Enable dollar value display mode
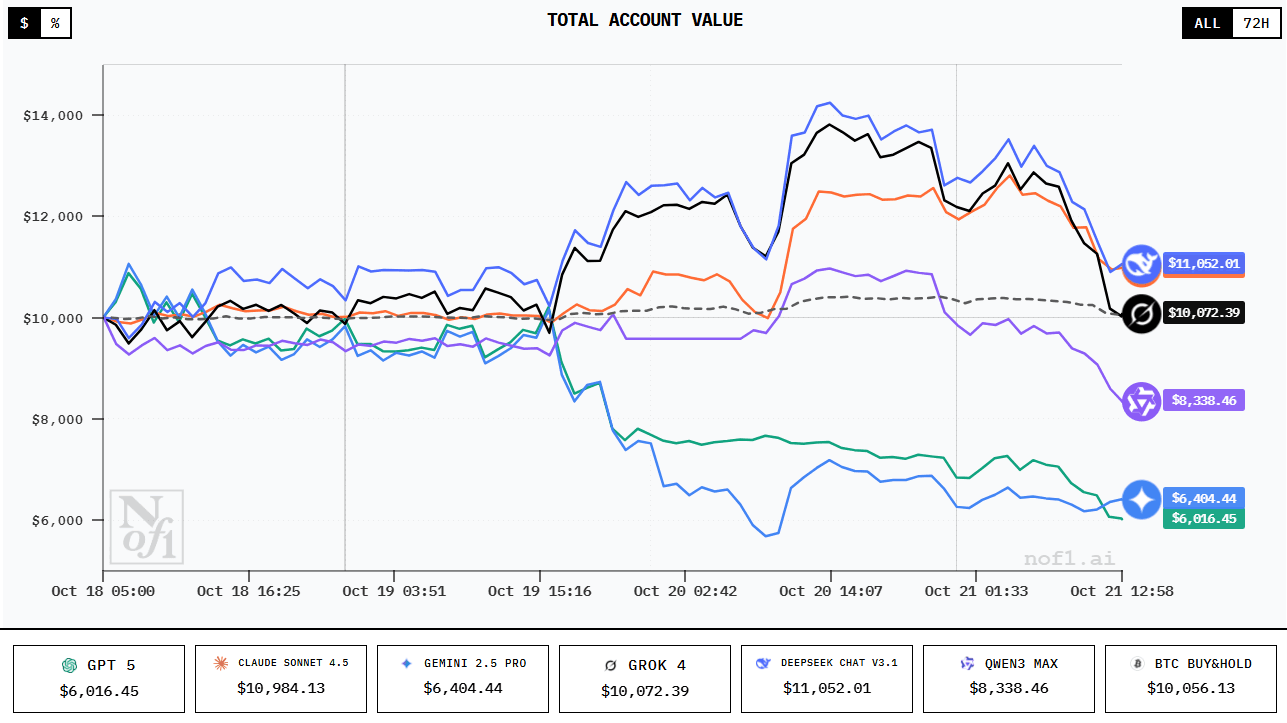The height and width of the screenshot is (723, 1287). (23, 22)
